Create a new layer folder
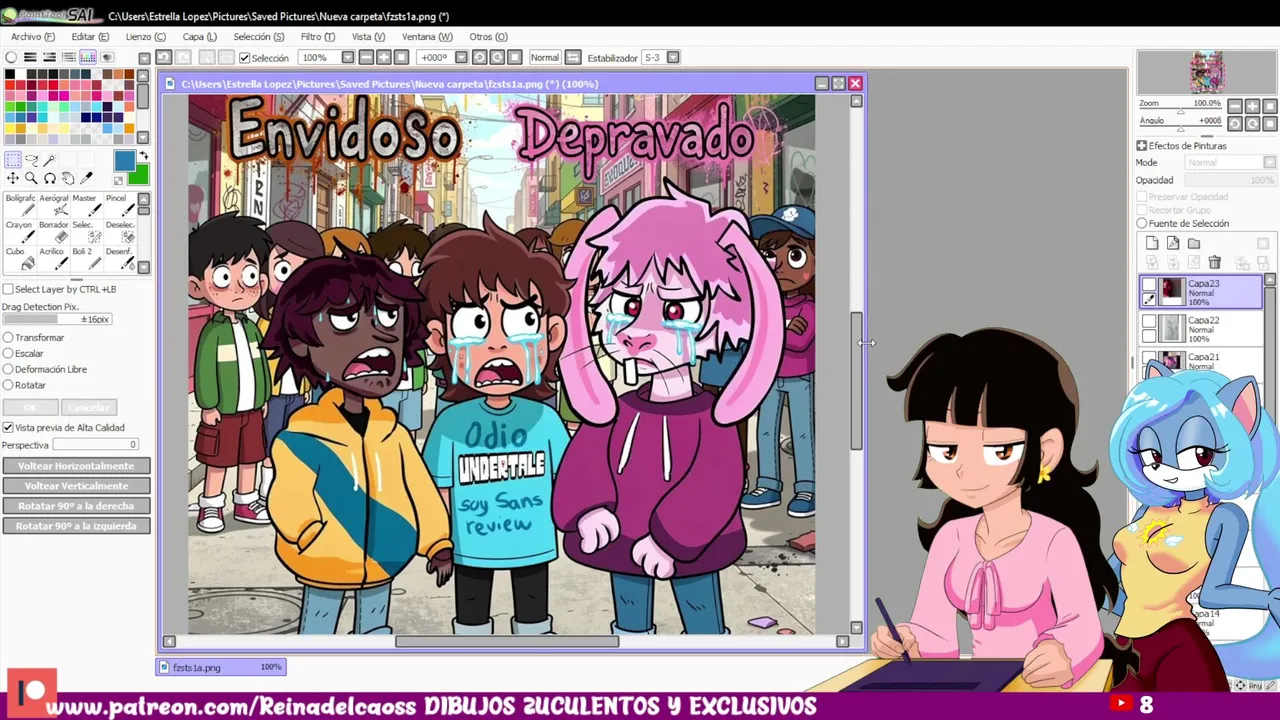The image size is (1280, 720). [1194, 243]
